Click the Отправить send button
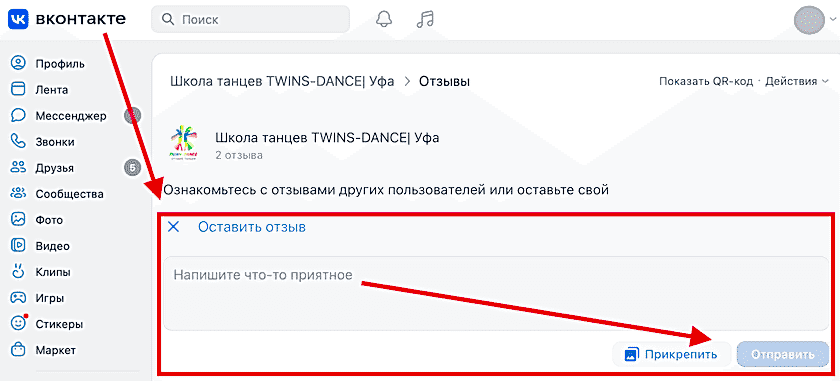This screenshot has width=840, height=381. coord(783,354)
